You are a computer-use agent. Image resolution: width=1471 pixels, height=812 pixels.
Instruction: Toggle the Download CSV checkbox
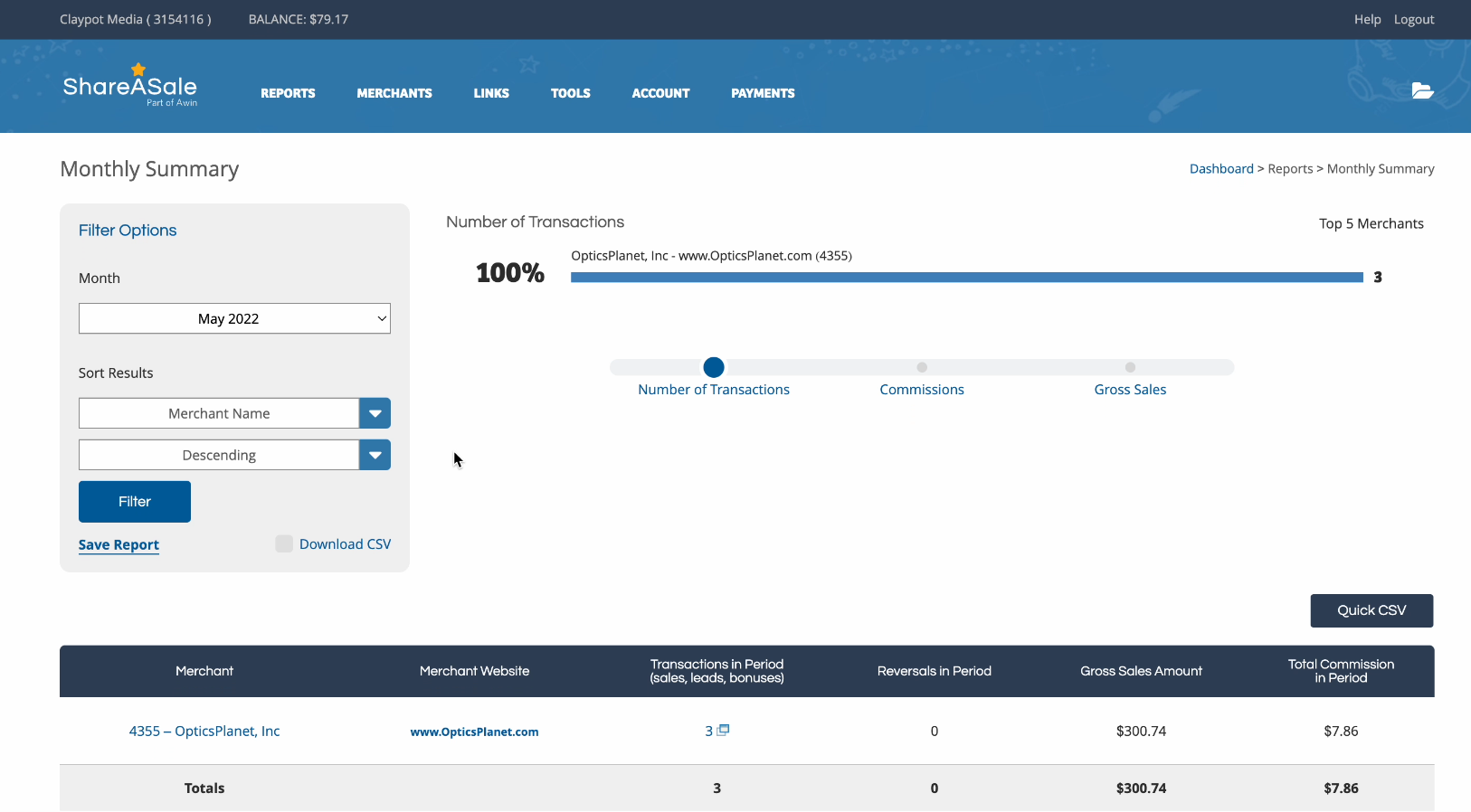[x=284, y=543]
